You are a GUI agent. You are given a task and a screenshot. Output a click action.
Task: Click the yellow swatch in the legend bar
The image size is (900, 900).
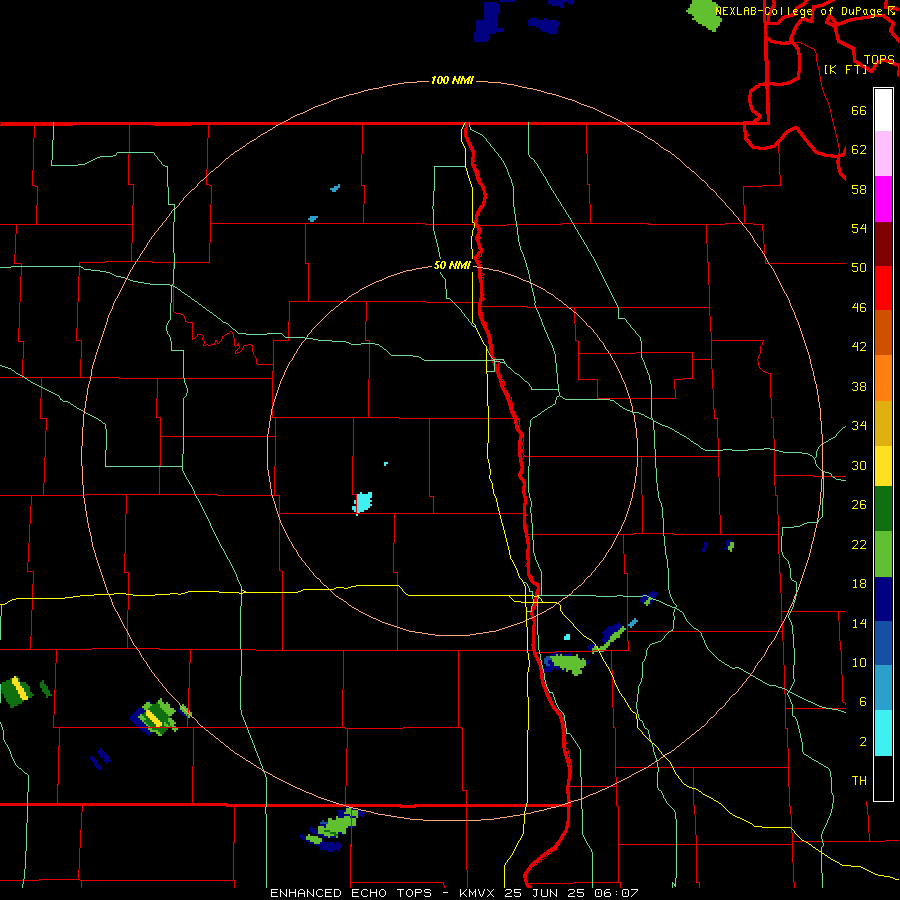[883, 466]
